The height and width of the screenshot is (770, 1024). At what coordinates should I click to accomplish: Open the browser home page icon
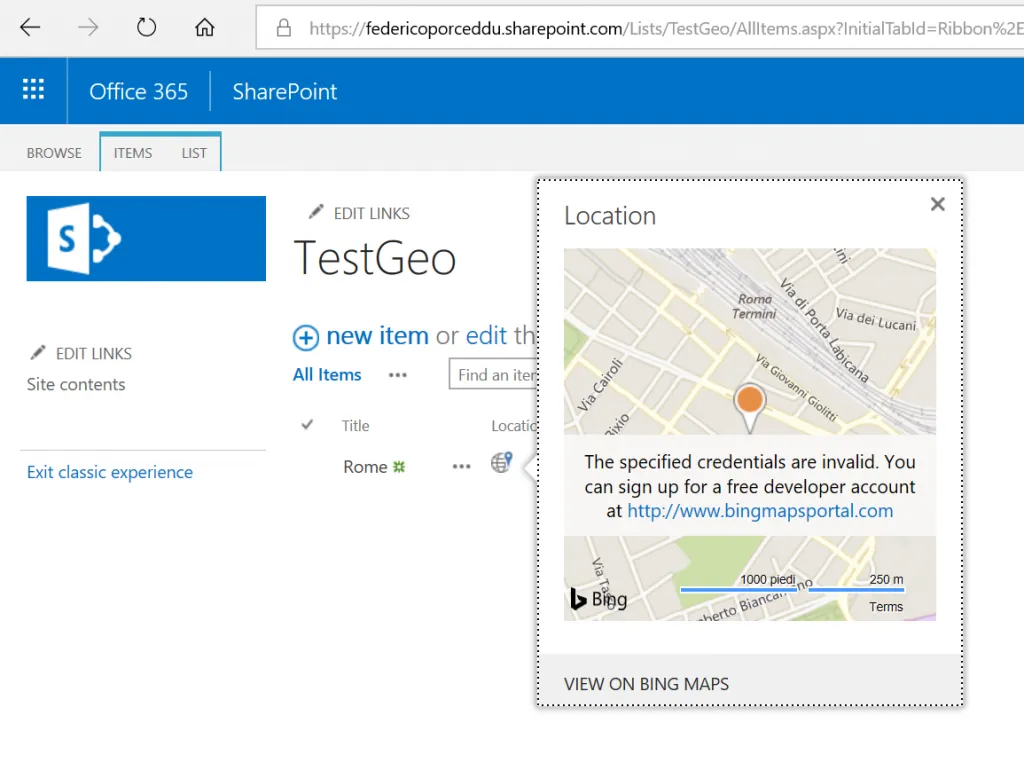204,27
